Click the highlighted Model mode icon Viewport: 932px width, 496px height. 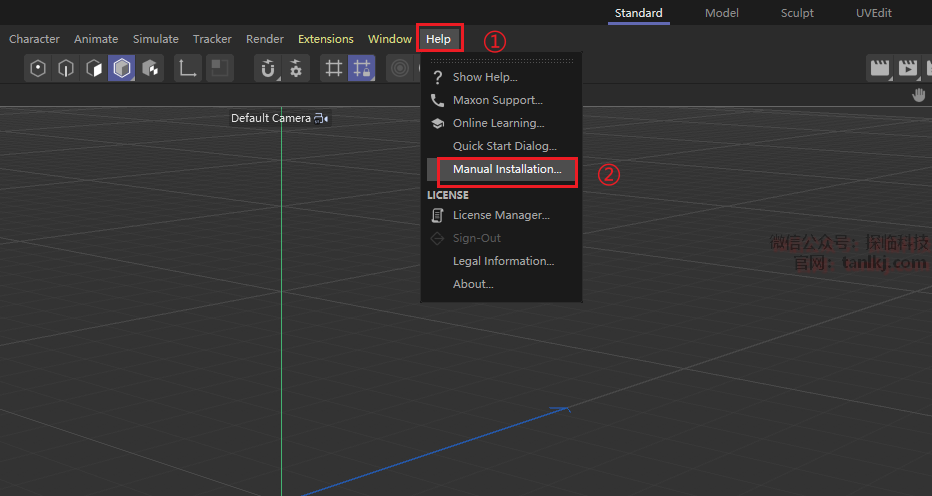pos(122,69)
